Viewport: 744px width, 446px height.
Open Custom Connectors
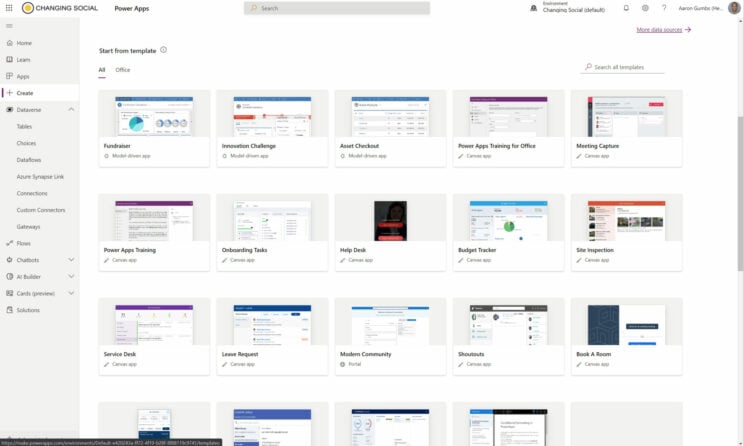41,210
